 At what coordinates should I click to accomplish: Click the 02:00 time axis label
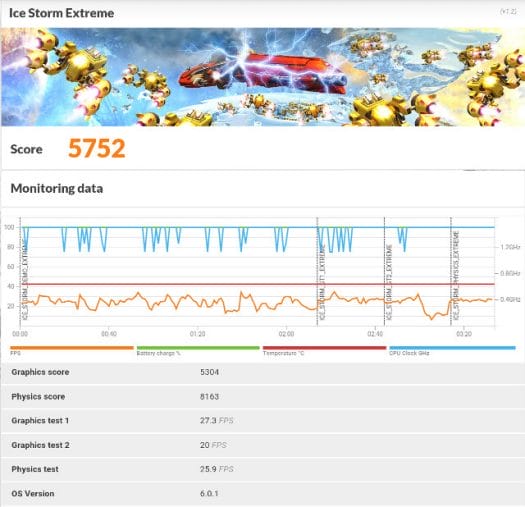tap(286, 334)
